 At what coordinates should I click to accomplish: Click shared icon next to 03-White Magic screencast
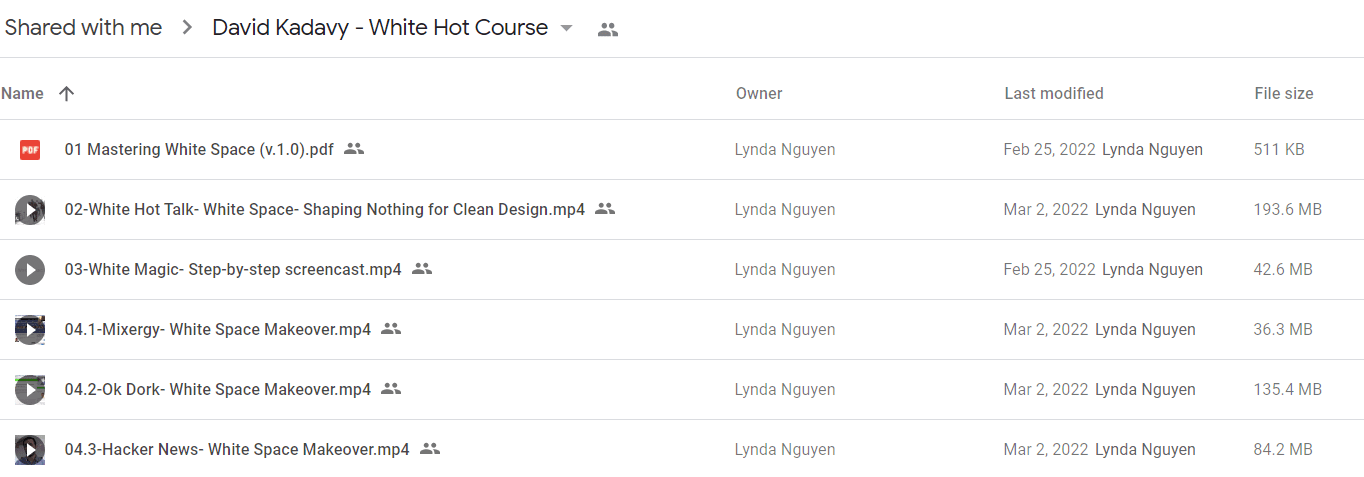coord(422,269)
